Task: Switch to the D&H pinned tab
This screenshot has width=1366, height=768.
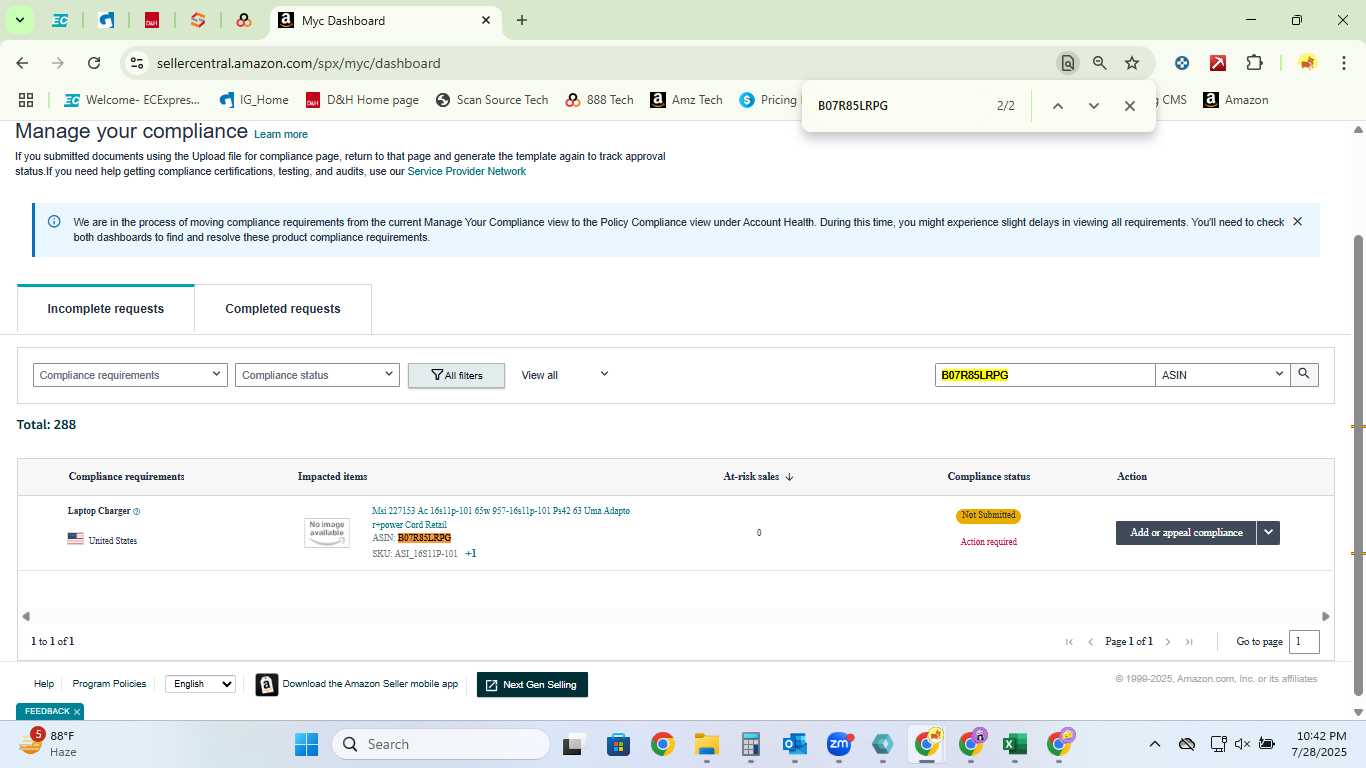Action: 152,20
